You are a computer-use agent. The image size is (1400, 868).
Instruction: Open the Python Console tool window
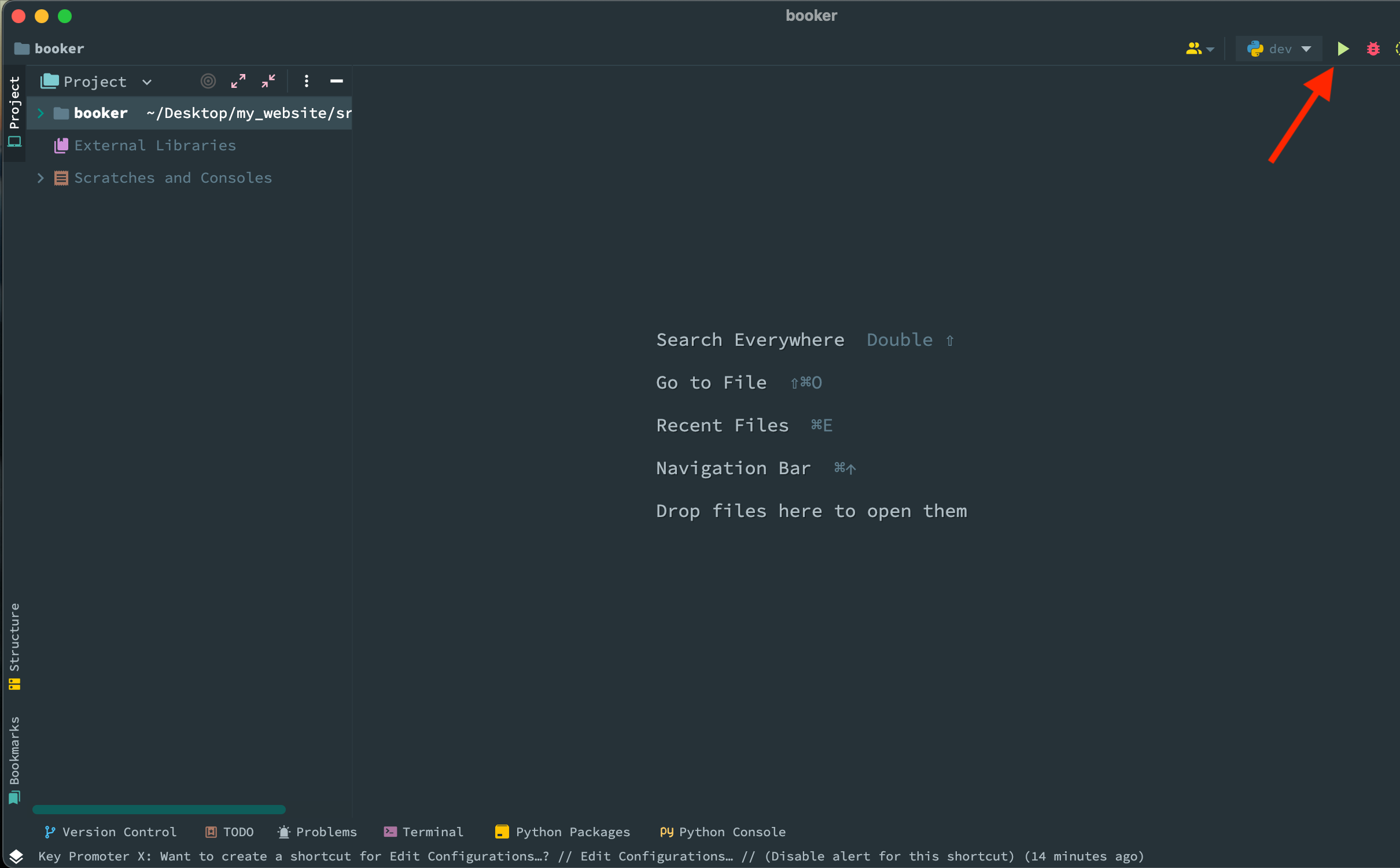(723, 832)
